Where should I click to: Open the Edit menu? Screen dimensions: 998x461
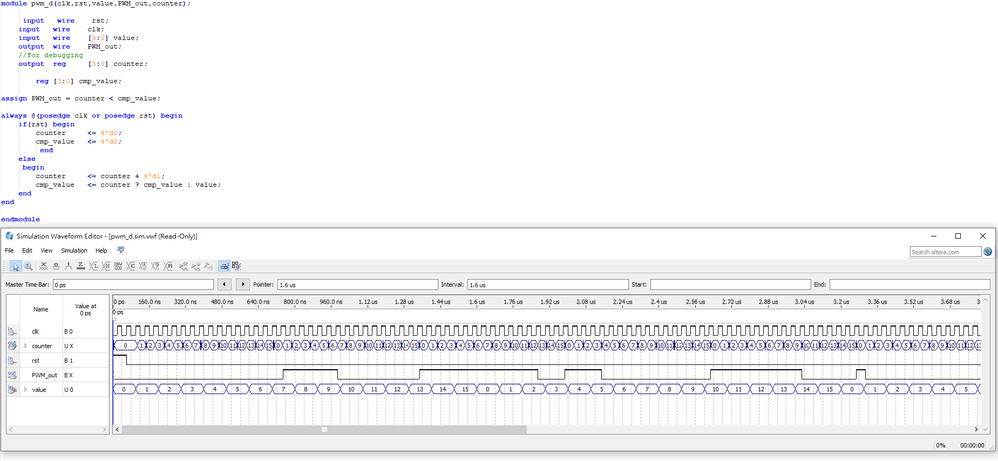(27, 251)
